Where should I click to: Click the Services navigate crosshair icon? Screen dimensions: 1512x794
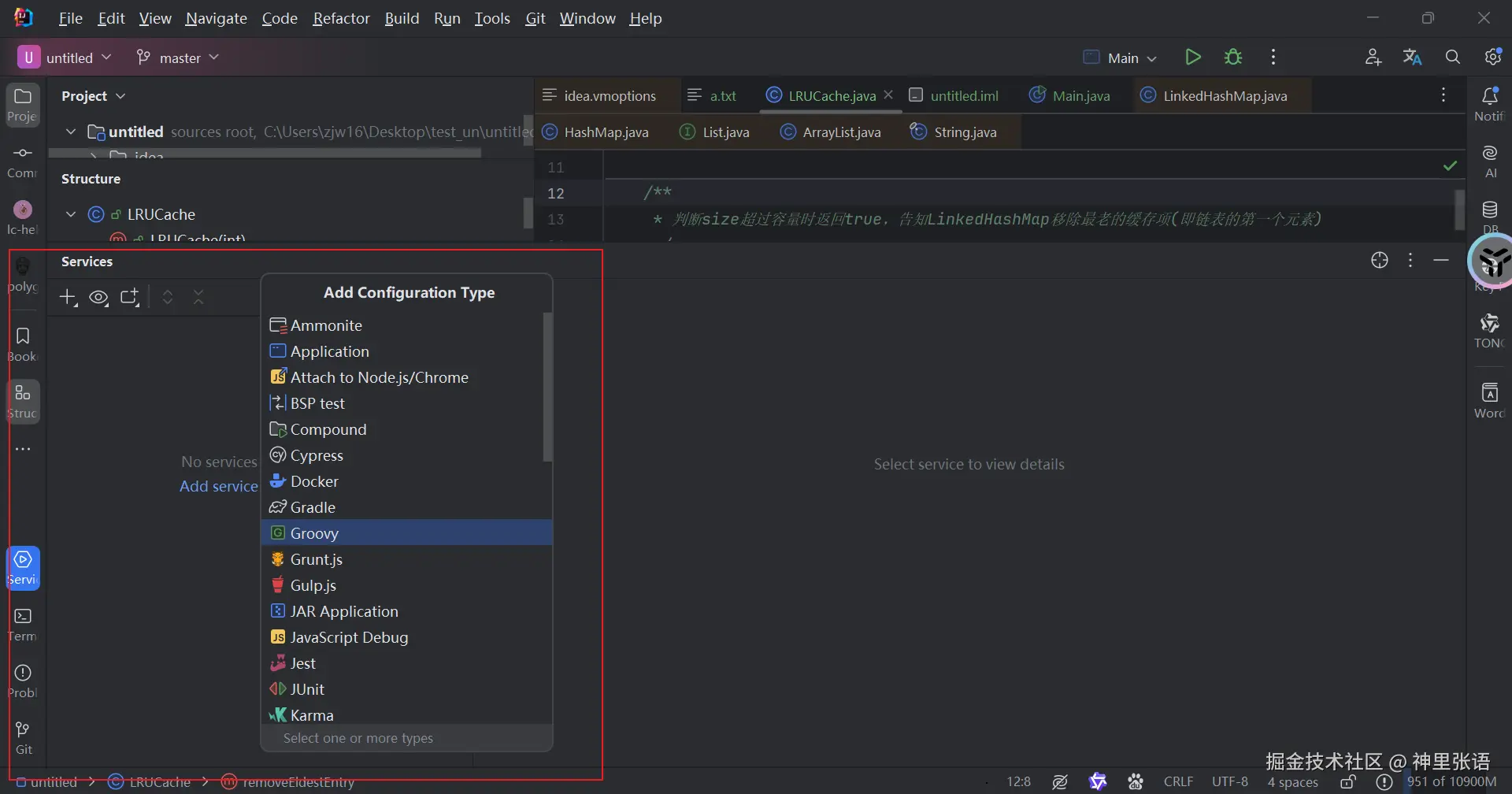click(x=1380, y=261)
